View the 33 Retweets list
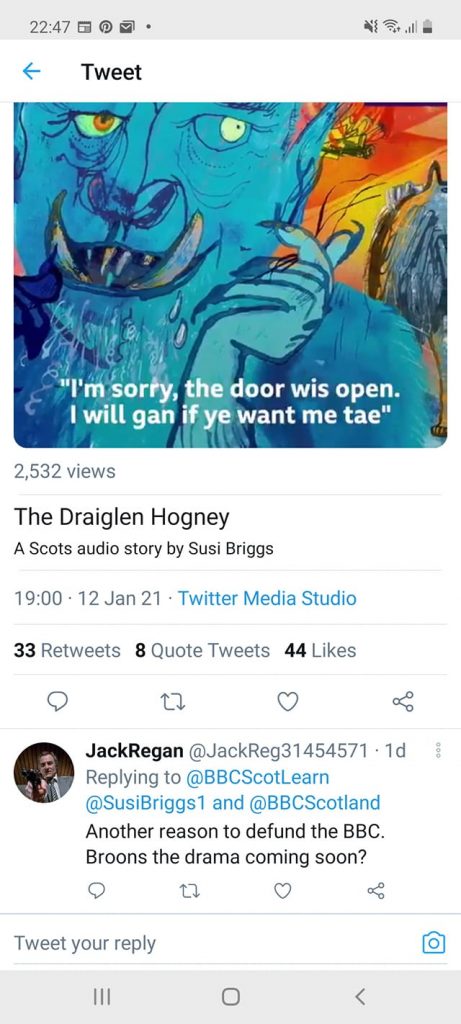 coord(67,650)
